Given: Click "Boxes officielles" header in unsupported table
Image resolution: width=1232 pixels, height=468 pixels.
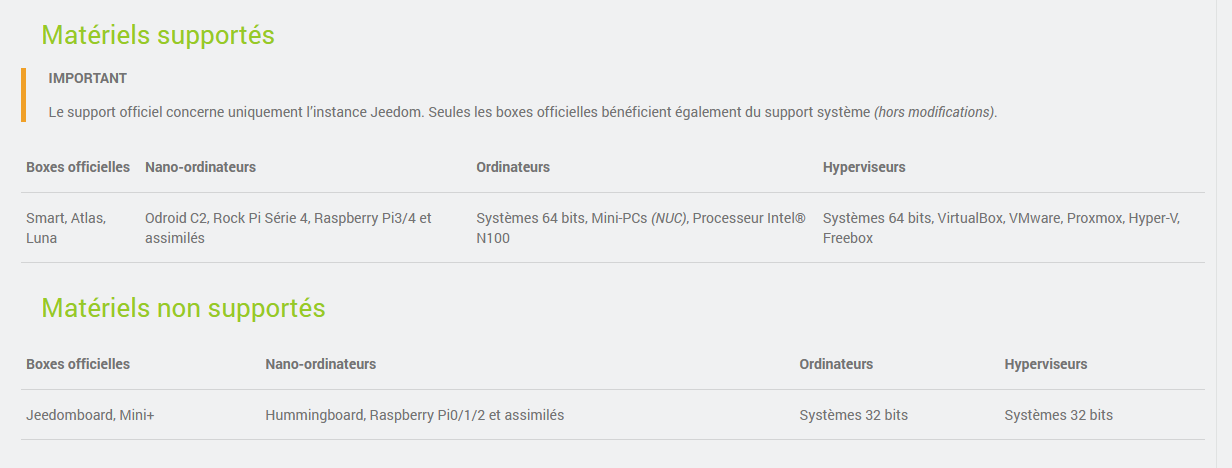Looking at the screenshot, I should [78, 364].
